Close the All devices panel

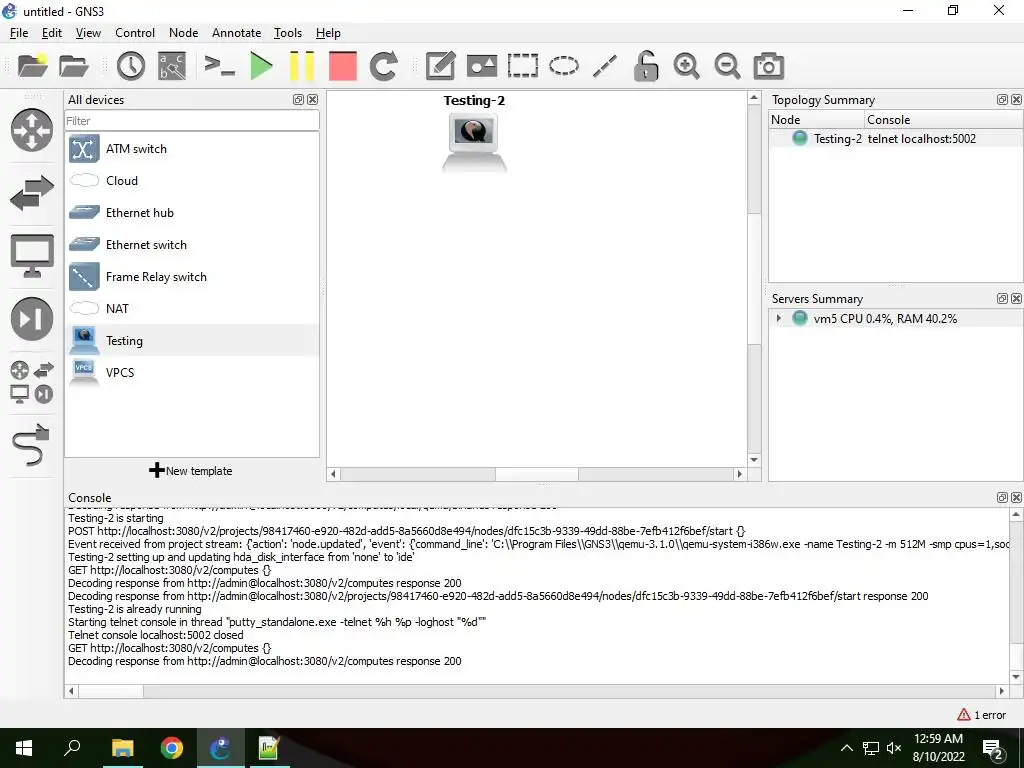point(313,99)
